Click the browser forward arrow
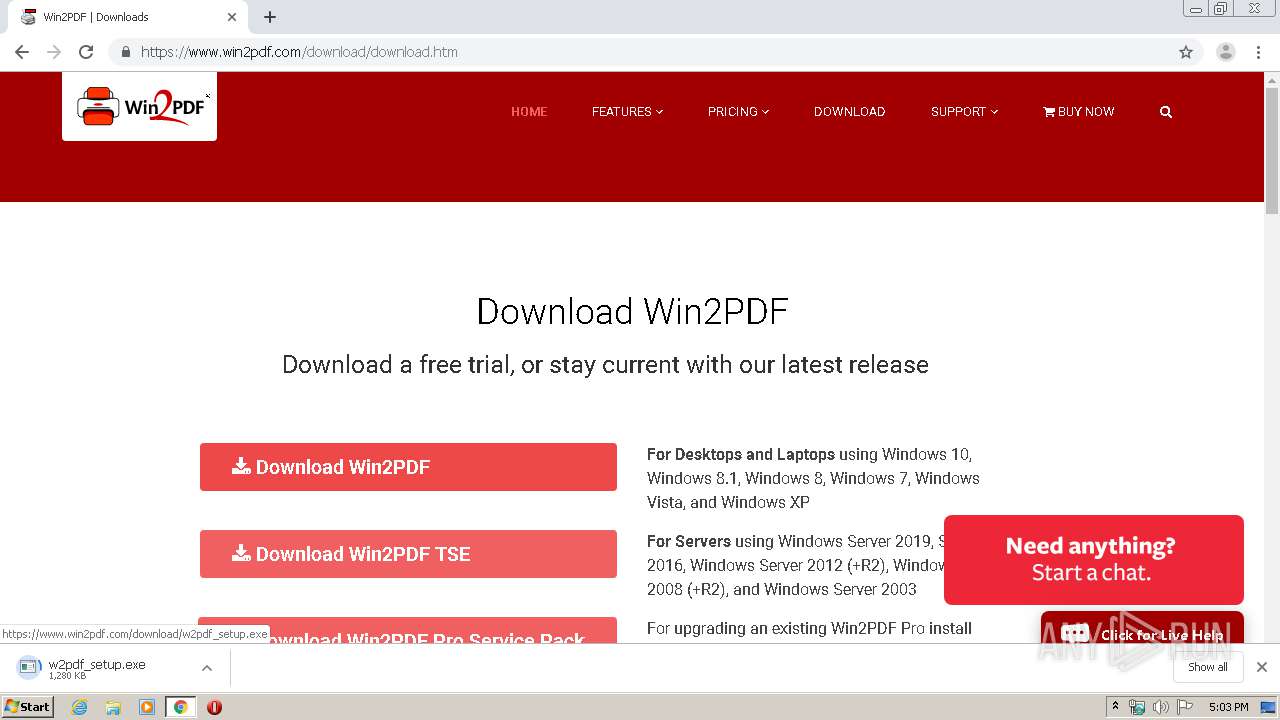Screen dimensions: 1280x720 click(54, 52)
